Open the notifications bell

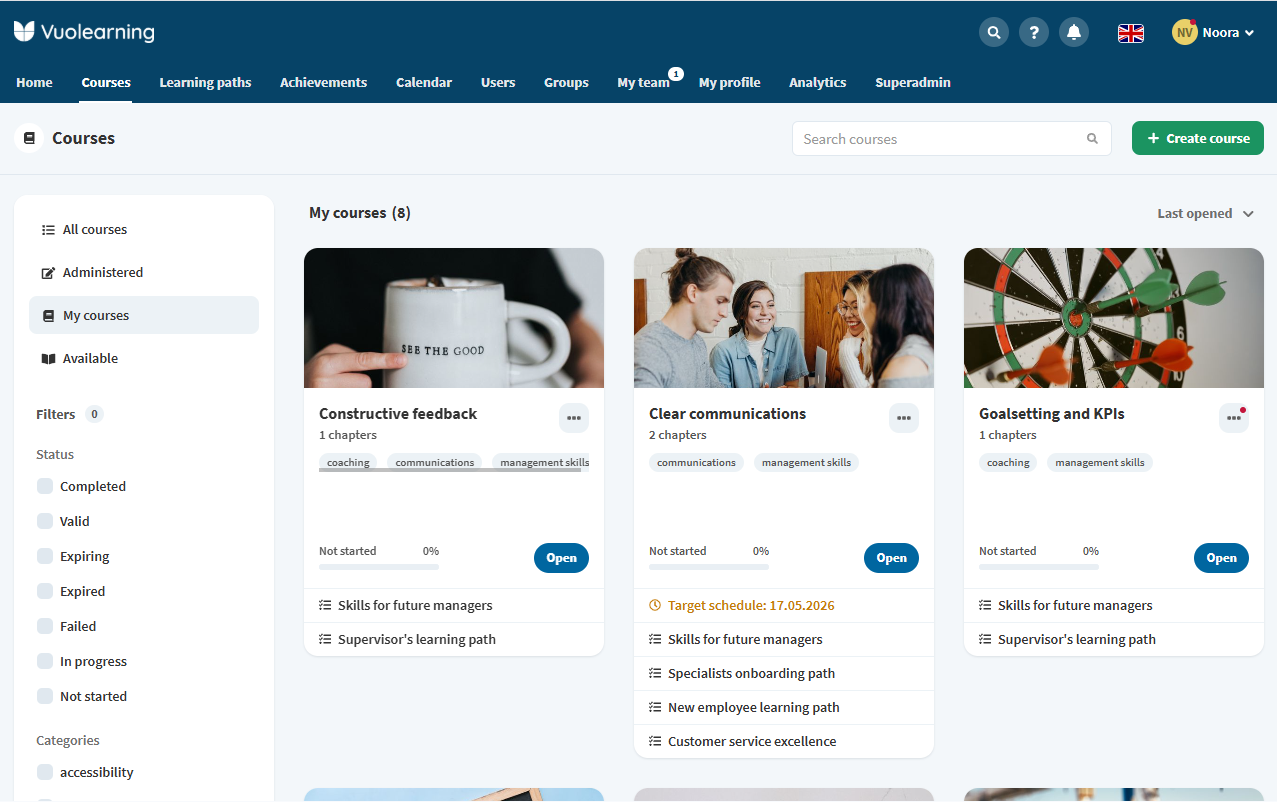[x=1074, y=32]
